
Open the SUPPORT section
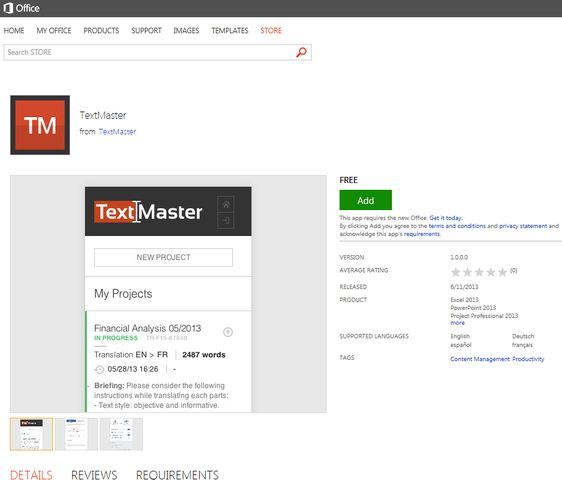(146, 30)
